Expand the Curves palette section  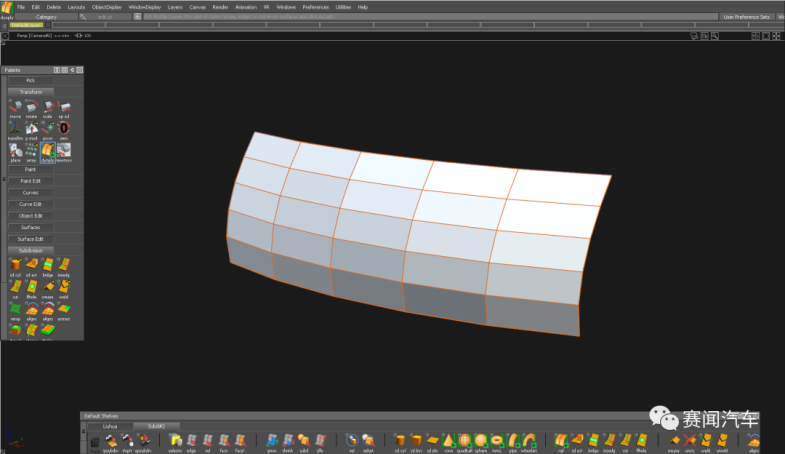(31, 192)
